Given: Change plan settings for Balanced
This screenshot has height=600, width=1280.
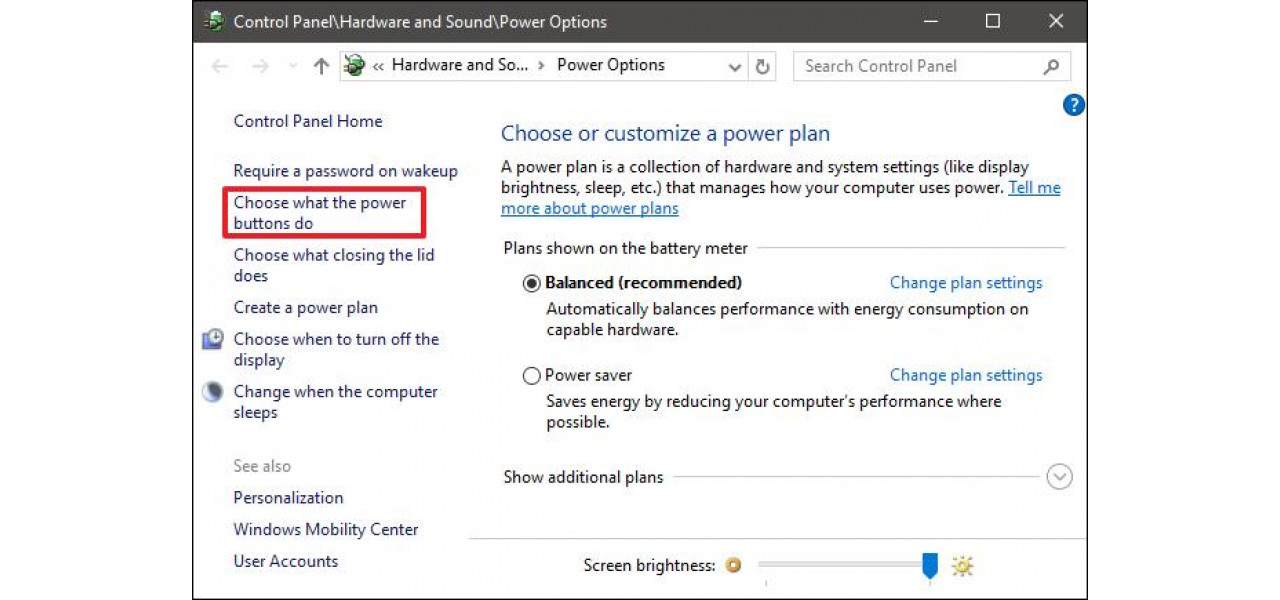Looking at the screenshot, I should (966, 283).
